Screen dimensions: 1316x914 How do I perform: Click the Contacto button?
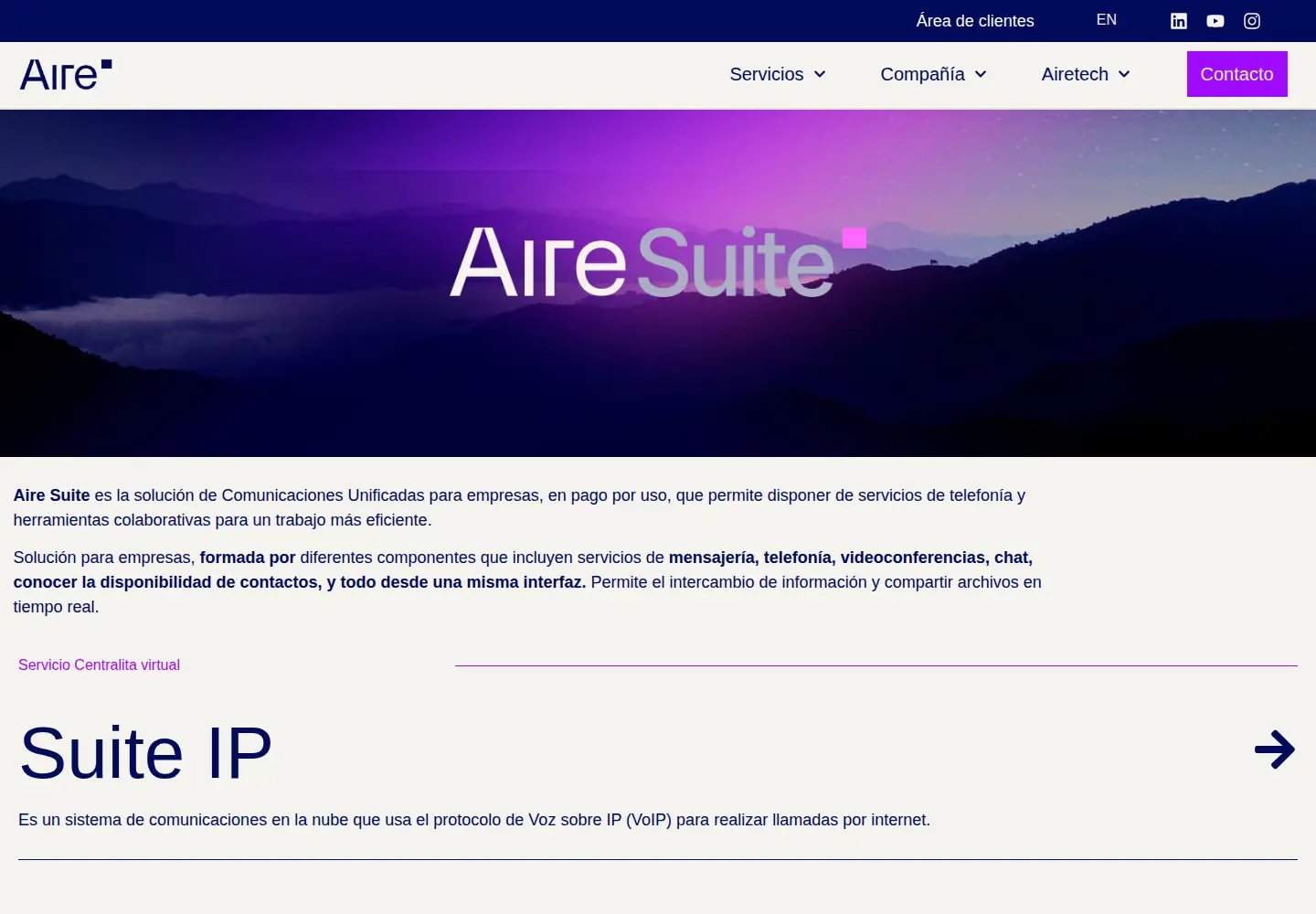click(x=1237, y=74)
